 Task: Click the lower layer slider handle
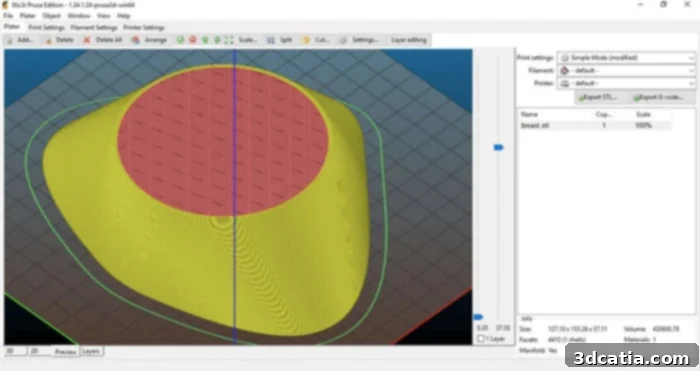click(478, 317)
